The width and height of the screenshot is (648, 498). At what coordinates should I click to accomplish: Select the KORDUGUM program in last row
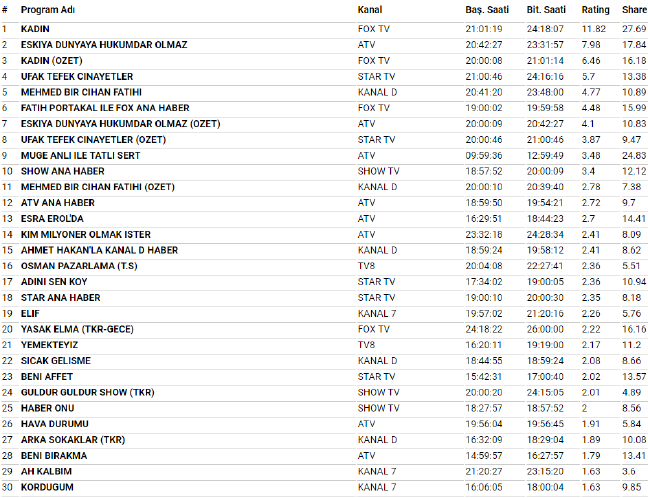pos(48,487)
